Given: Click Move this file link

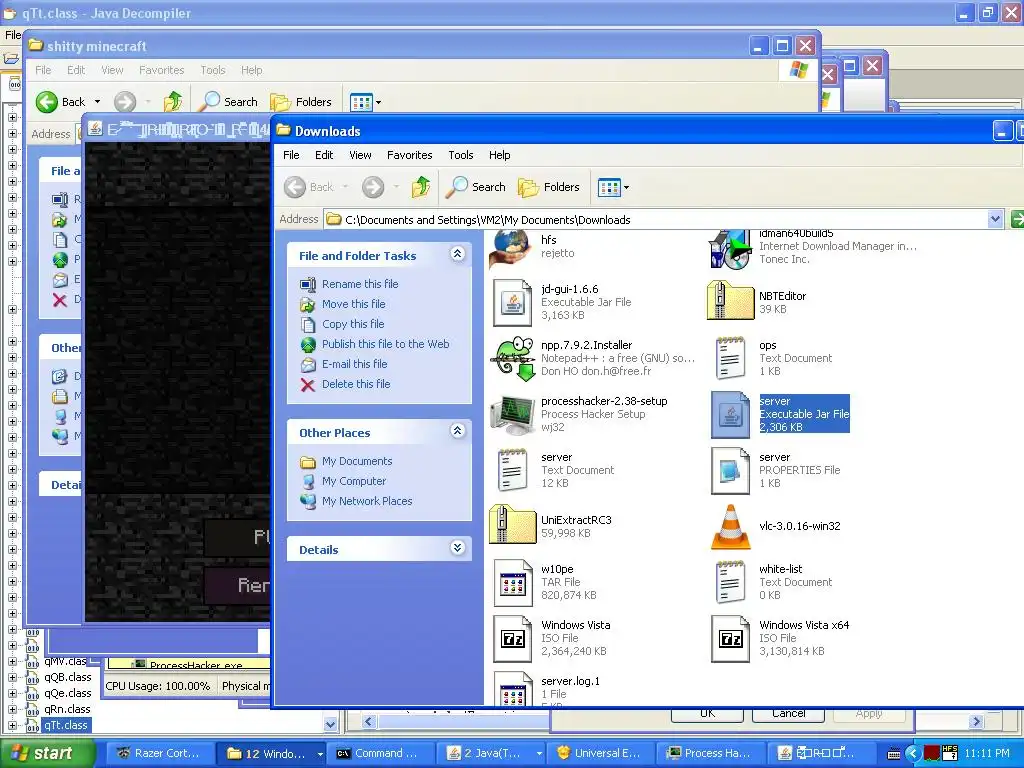Looking at the screenshot, I should (353, 304).
